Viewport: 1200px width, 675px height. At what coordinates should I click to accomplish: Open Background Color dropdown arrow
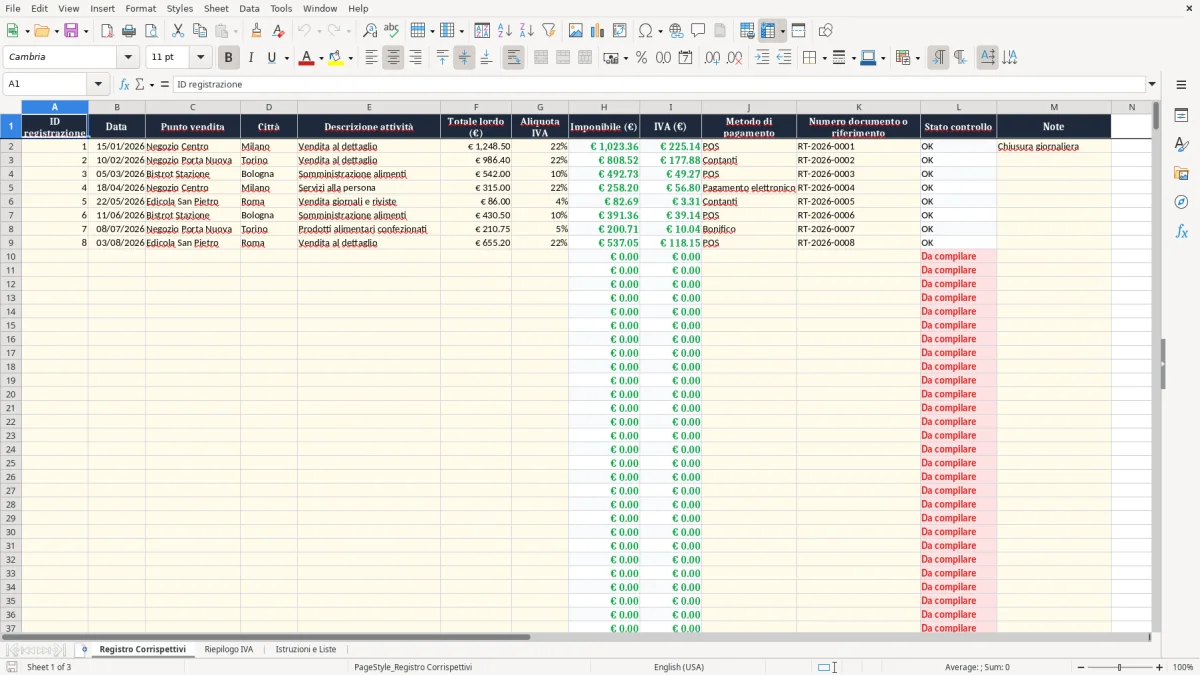click(x=350, y=58)
